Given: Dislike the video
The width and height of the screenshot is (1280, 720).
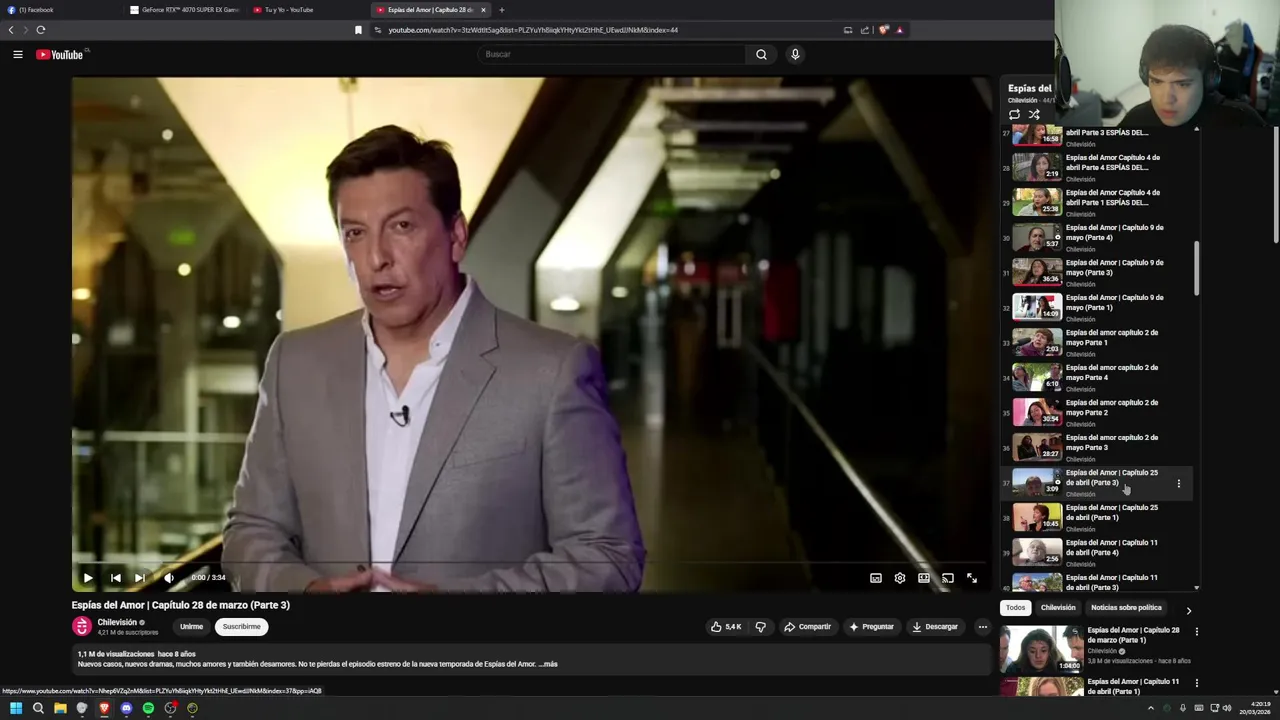Looking at the screenshot, I should pyautogui.click(x=761, y=627).
